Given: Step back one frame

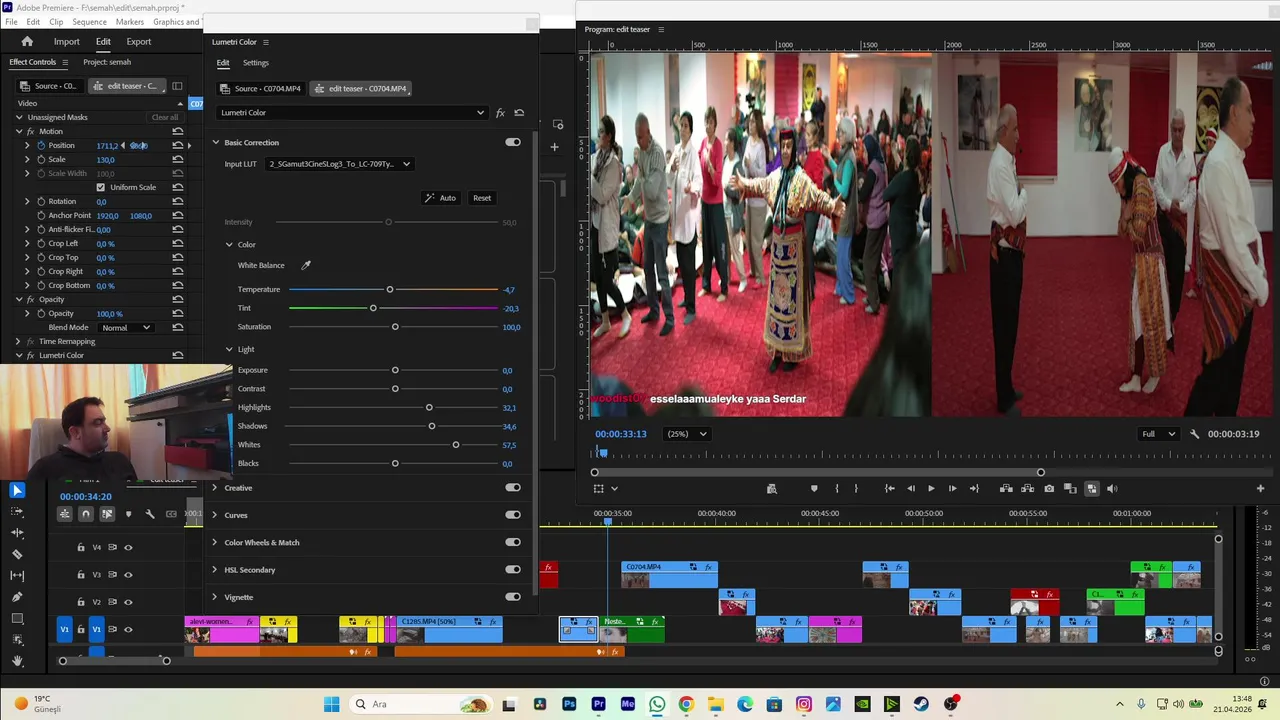Looking at the screenshot, I should coord(910,489).
